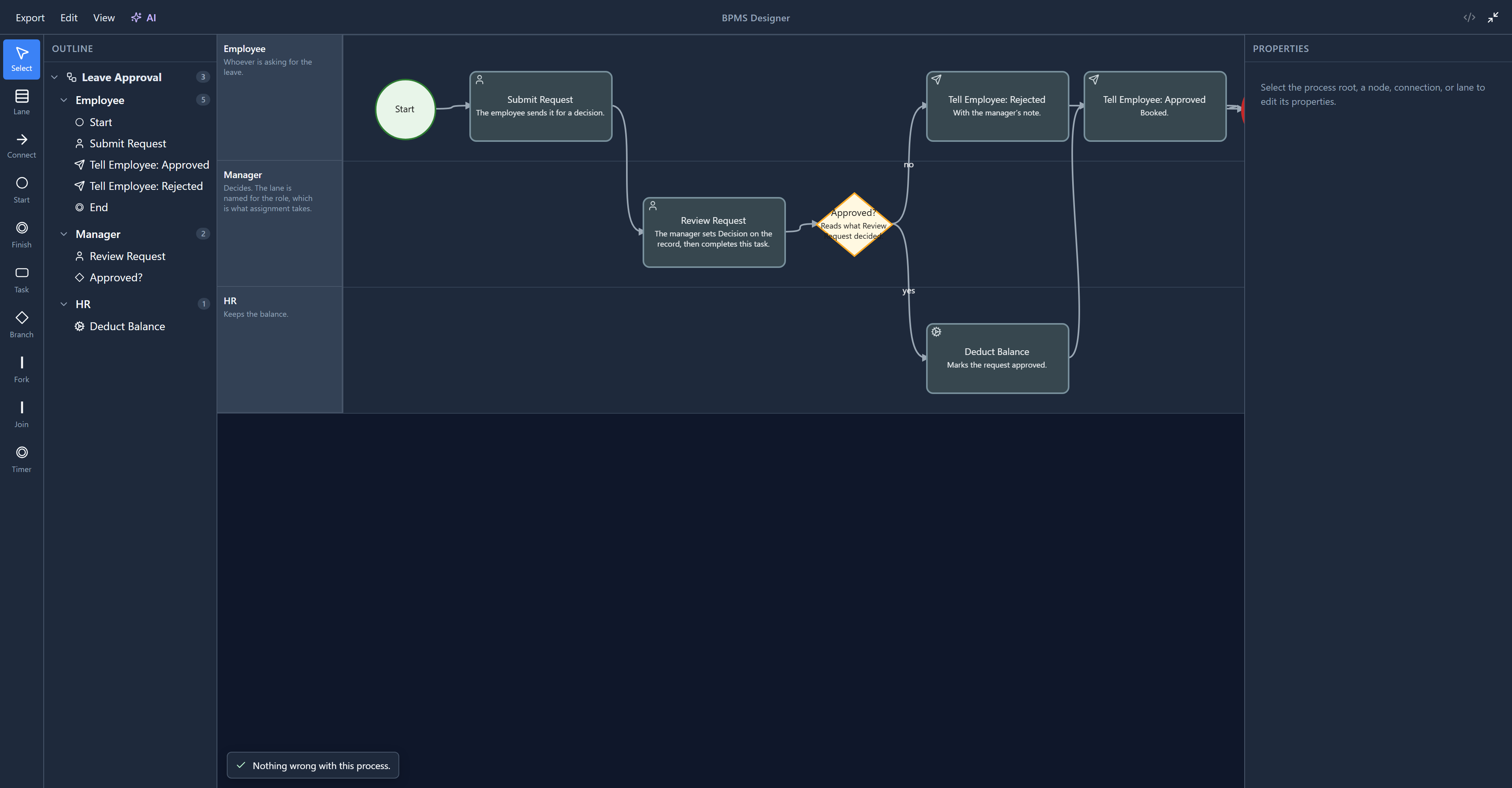Click user icon on Review Request node
Viewport: 1512px width, 788px height.
tap(653, 206)
